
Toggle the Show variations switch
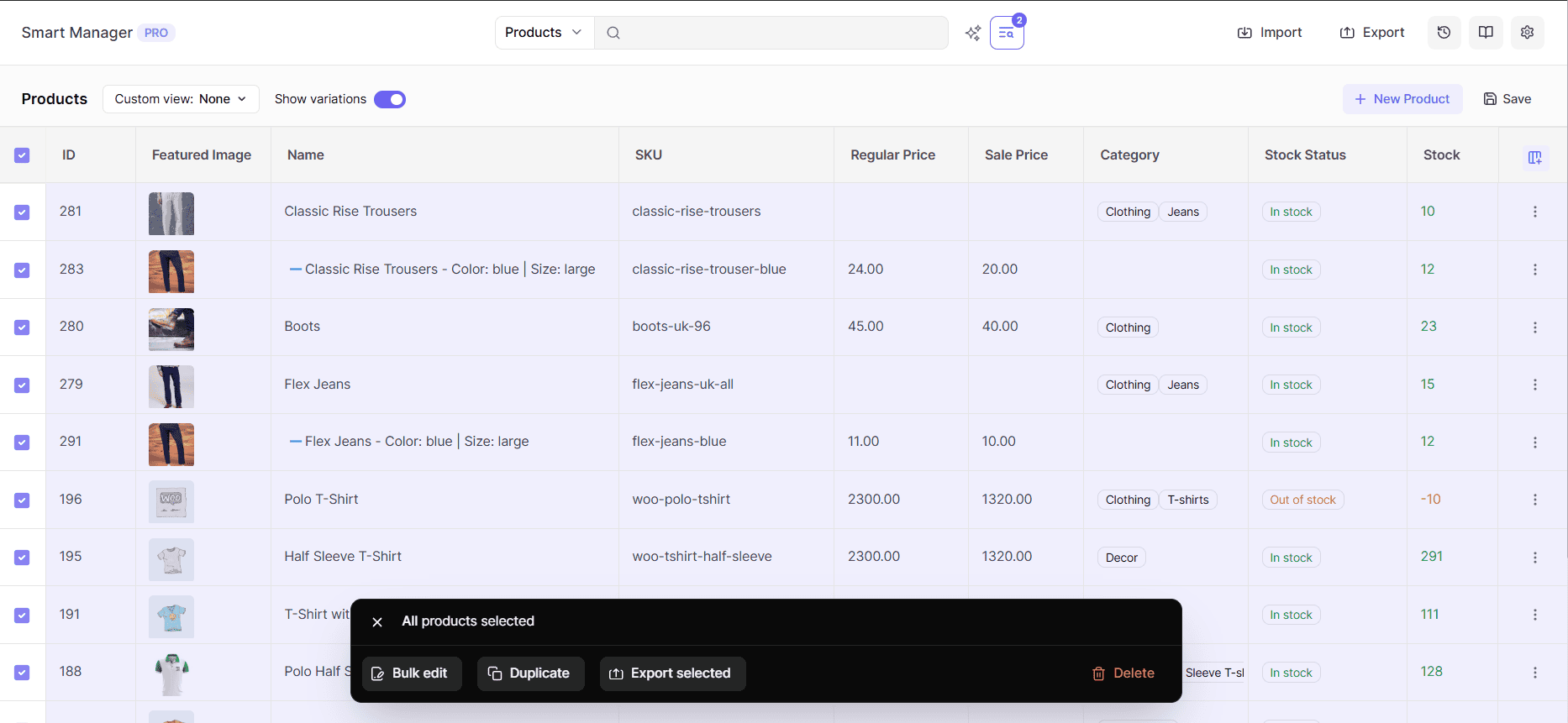coord(390,99)
